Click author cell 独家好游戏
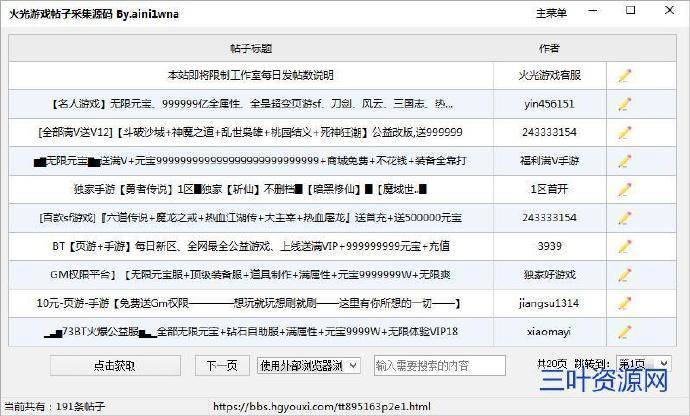The image size is (690, 416). point(550,275)
